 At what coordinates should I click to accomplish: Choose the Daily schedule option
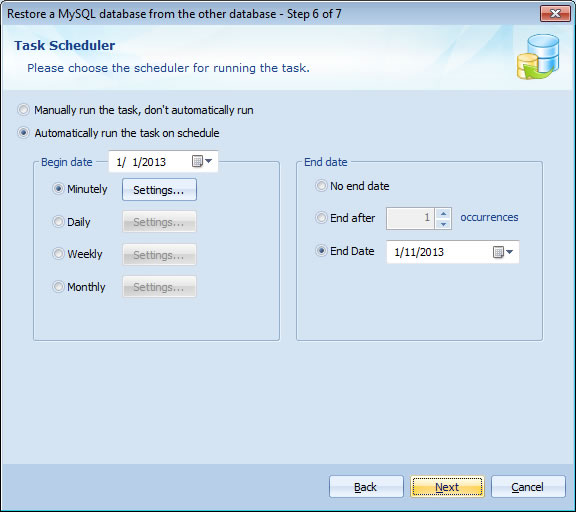point(58,221)
